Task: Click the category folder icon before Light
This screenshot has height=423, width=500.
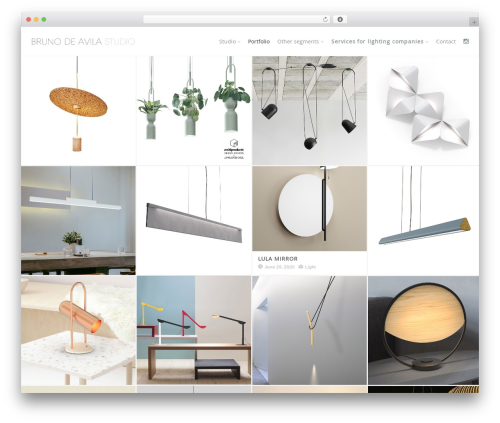Action: (x=301, y=267)
